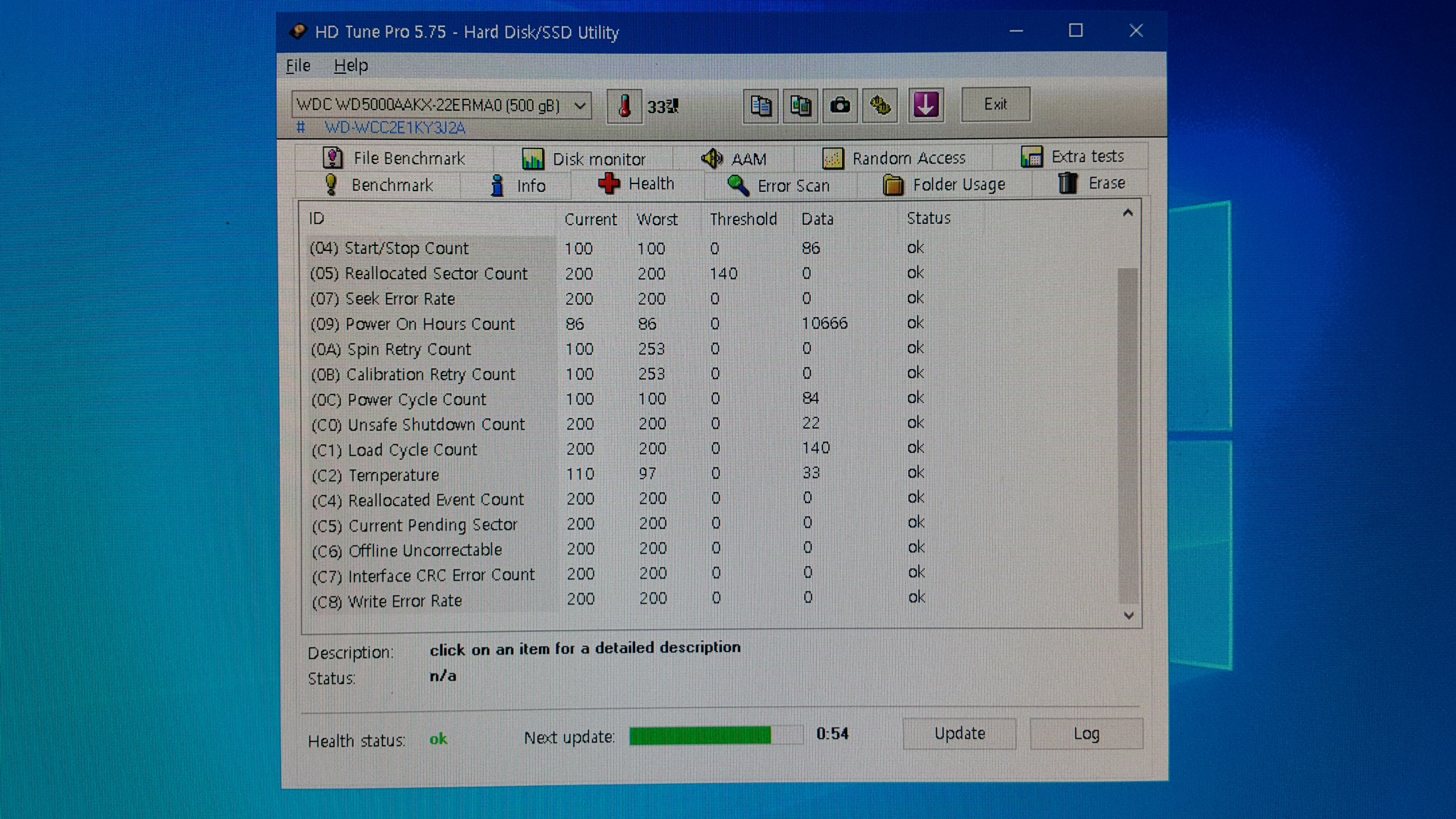Click the Next update progress bar
Screen dimensions: 1456x819
coord(716,735)
